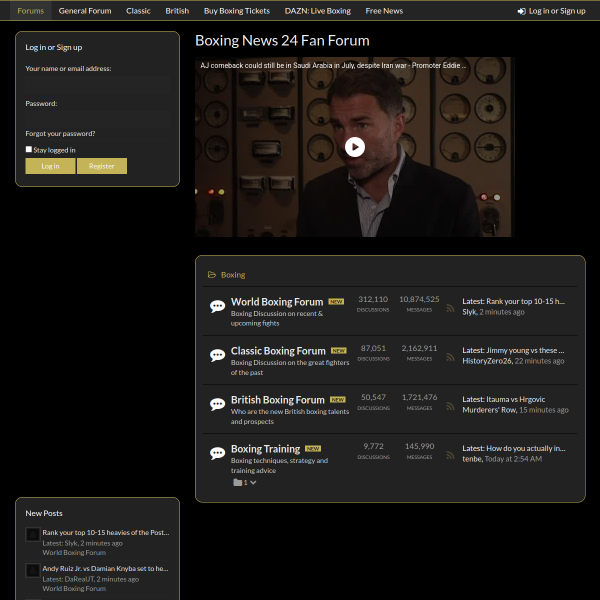Click the open folder icon beside Boxing

point(212,275)
